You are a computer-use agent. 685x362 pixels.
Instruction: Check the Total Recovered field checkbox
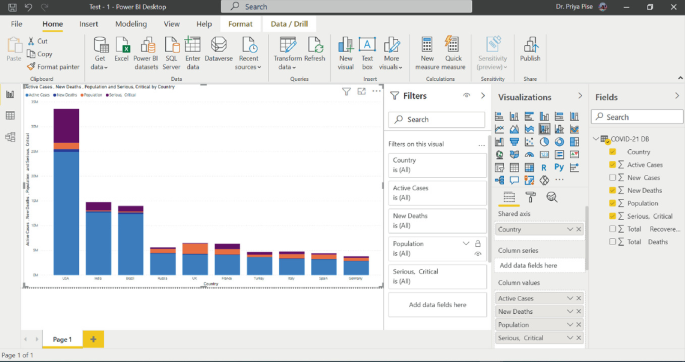point(612,229)
